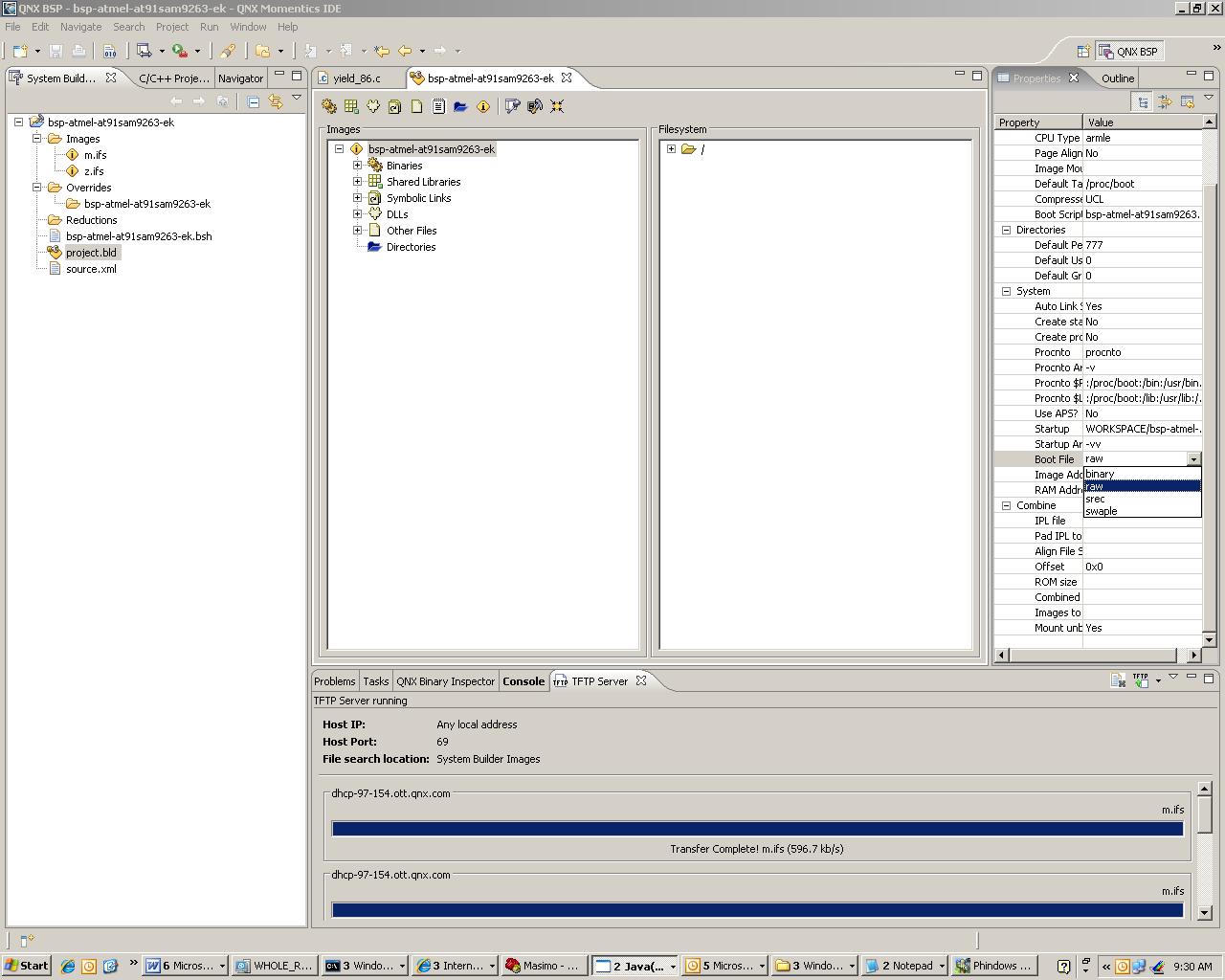Click the Link With Editor arrows icon

pyautogui.click(x=276, y=101)
